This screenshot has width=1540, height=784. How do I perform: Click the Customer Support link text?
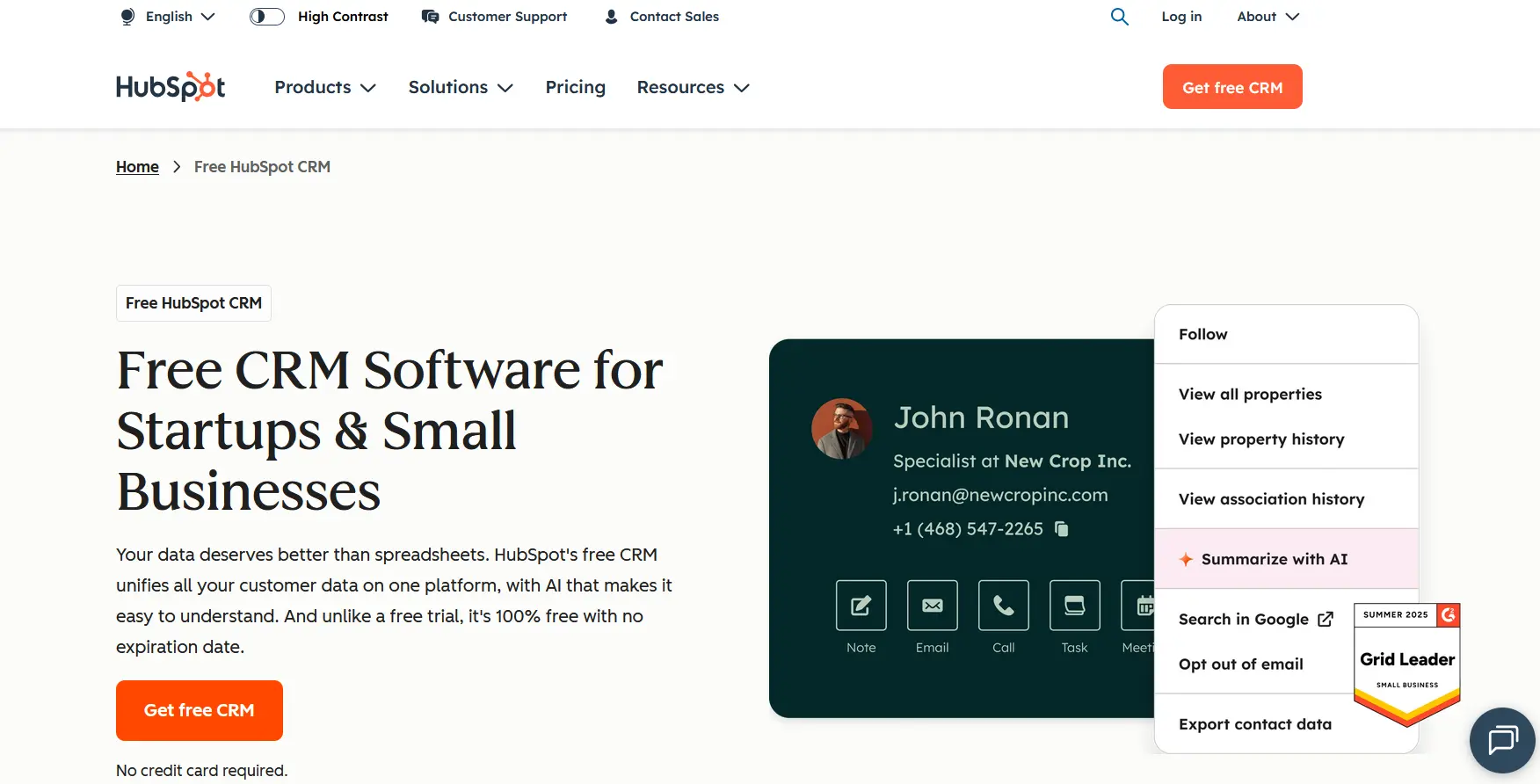point(507,17)
